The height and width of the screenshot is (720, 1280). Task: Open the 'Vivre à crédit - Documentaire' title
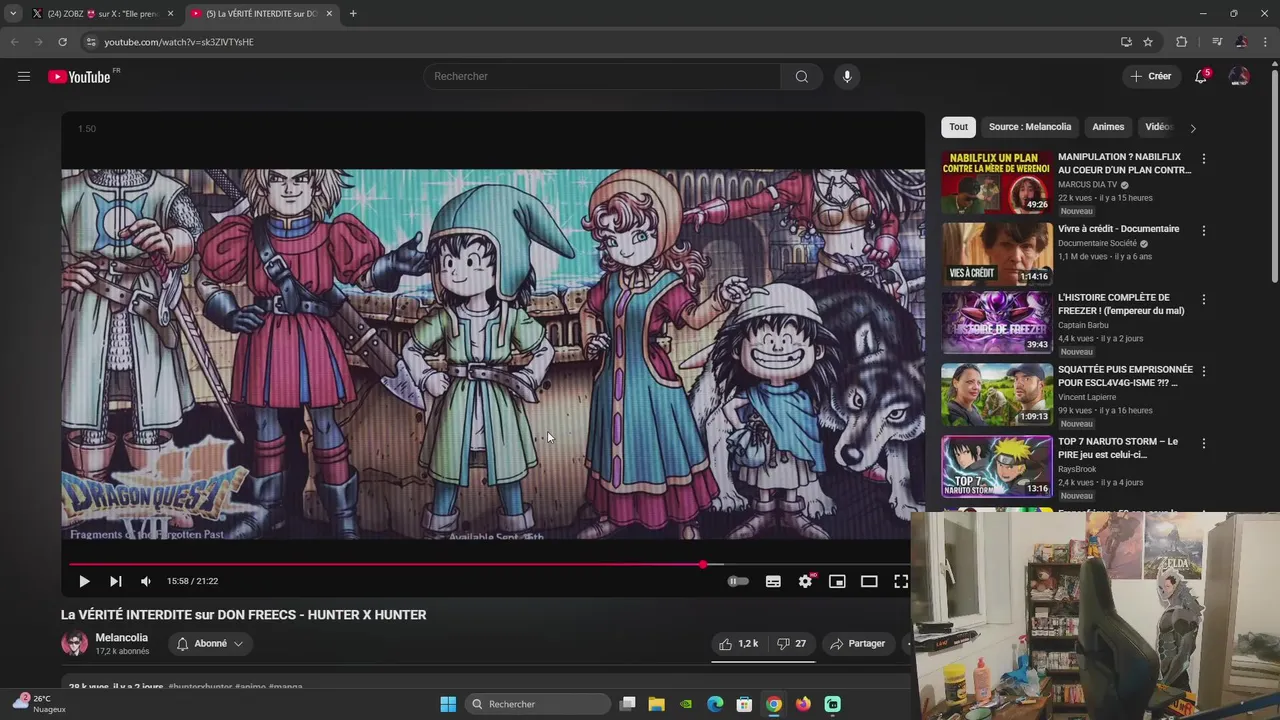[x=1118, y=229]
